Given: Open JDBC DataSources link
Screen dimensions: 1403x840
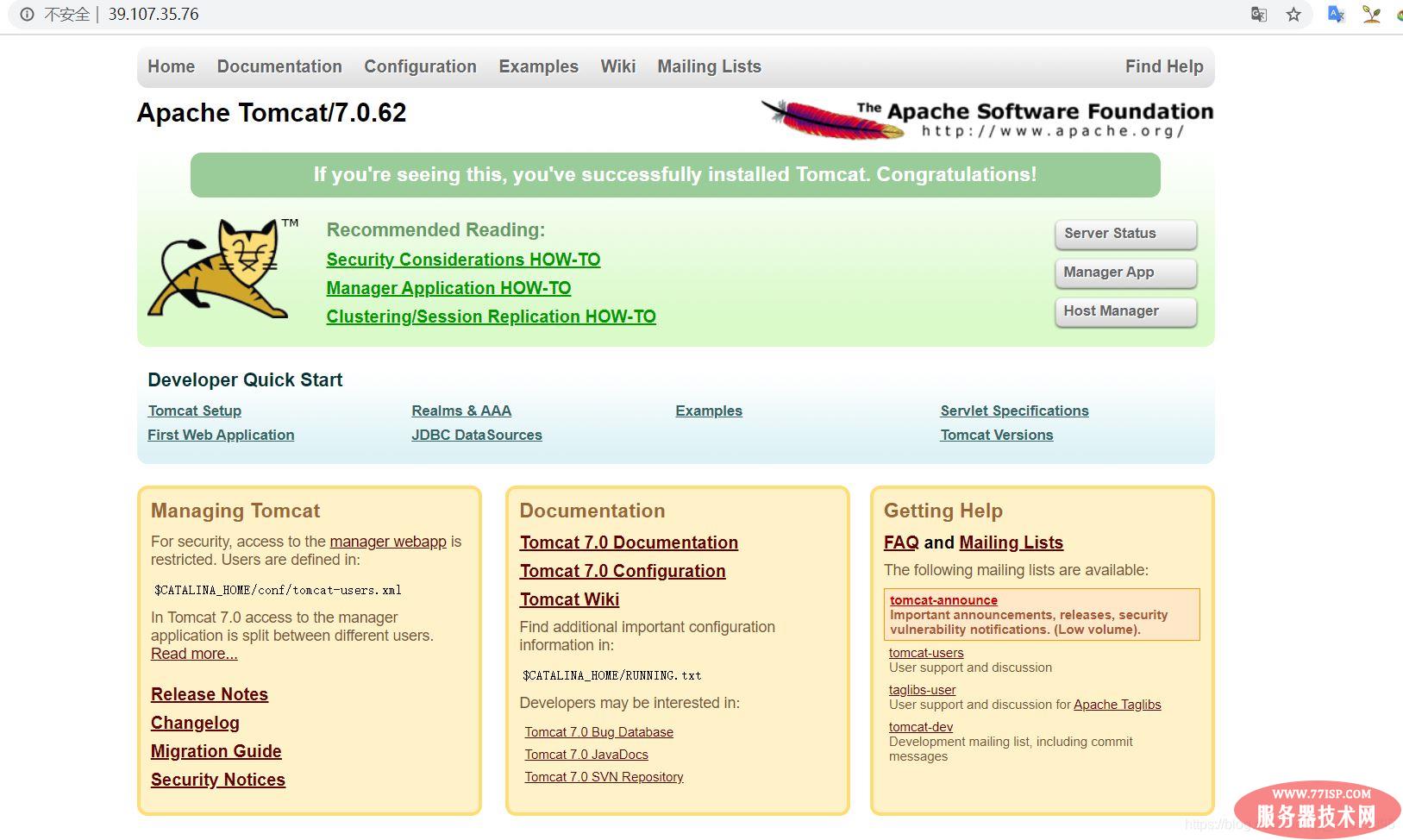Looking at the screenshot, I should coord(477,435).
